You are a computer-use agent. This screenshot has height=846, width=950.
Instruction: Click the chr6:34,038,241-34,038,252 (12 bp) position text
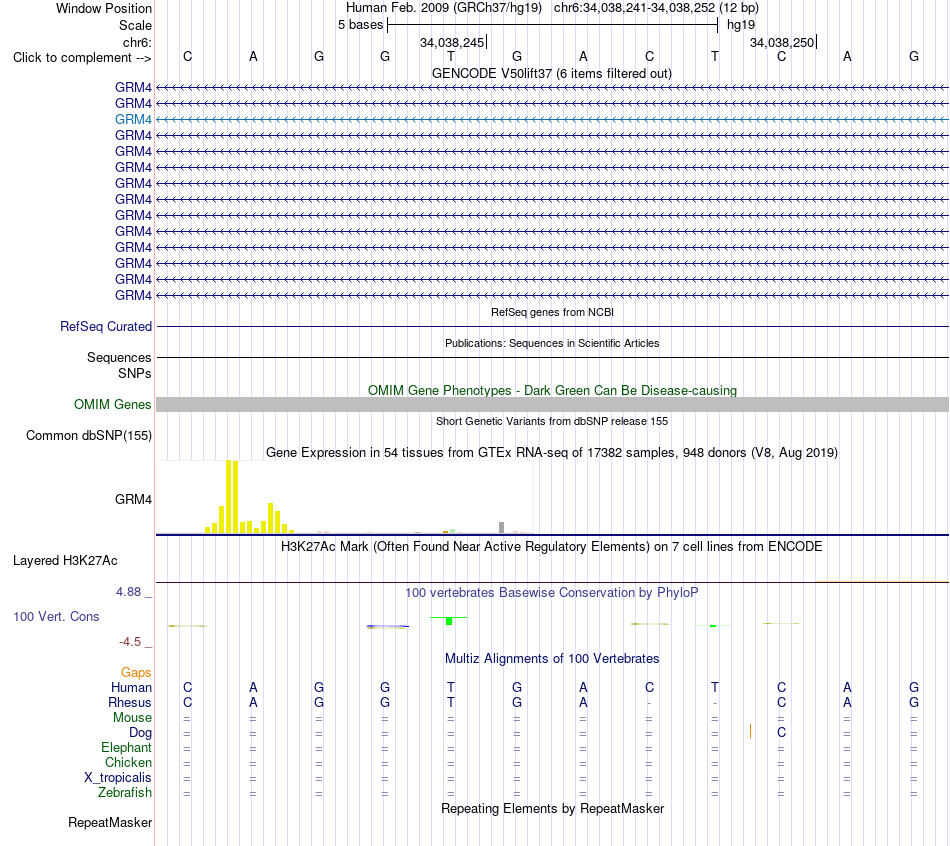pos(656,8)
